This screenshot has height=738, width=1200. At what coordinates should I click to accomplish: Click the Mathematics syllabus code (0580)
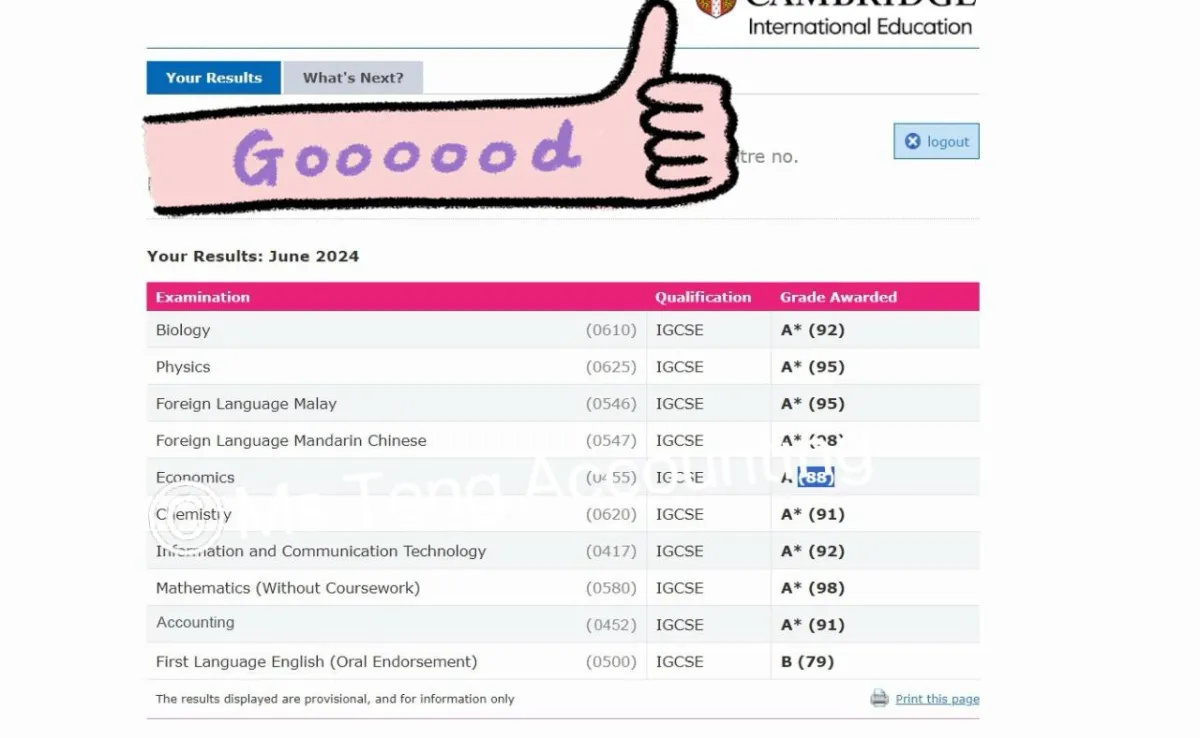click(x=611, y=588)
